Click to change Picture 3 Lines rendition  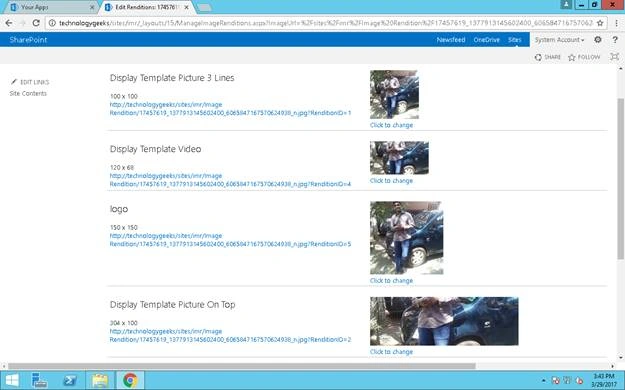coord(391,125)
